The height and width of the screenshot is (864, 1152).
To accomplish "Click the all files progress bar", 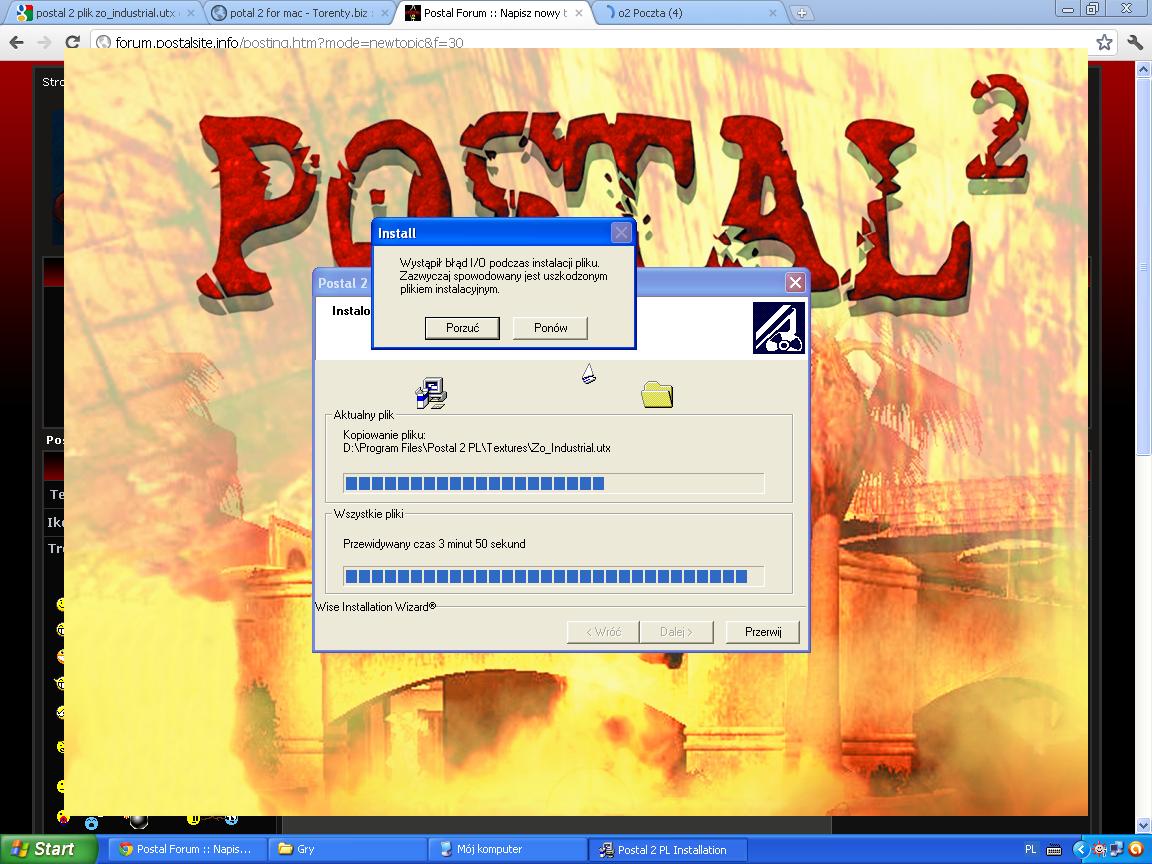I will coord(554,577).
